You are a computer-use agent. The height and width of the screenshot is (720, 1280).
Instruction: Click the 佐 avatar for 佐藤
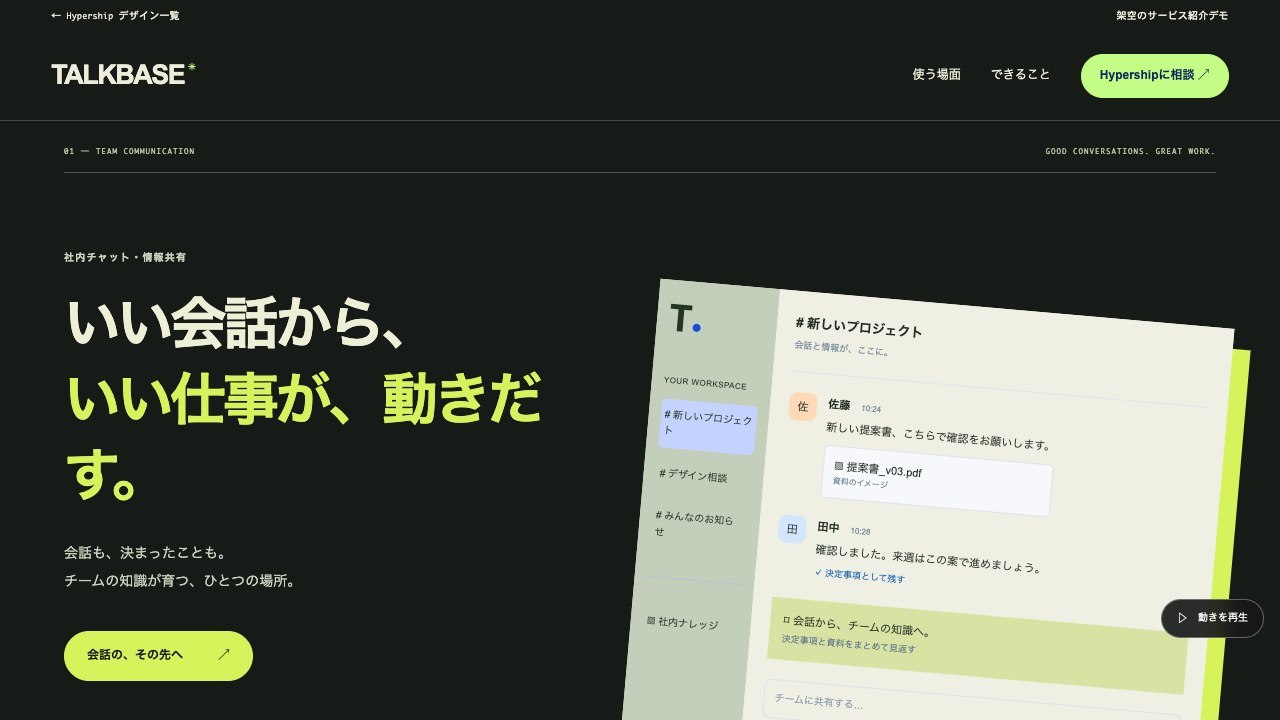(802, 406)
